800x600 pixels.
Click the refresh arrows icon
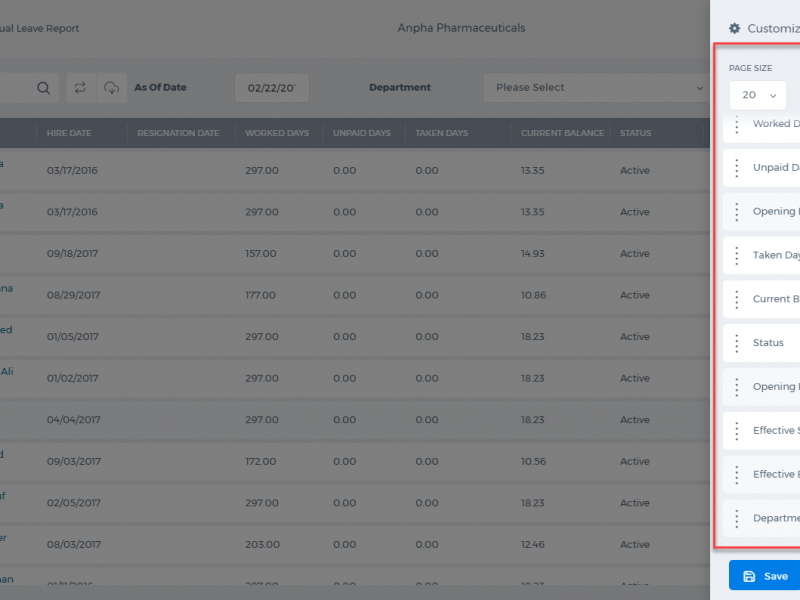click(80, 88)
